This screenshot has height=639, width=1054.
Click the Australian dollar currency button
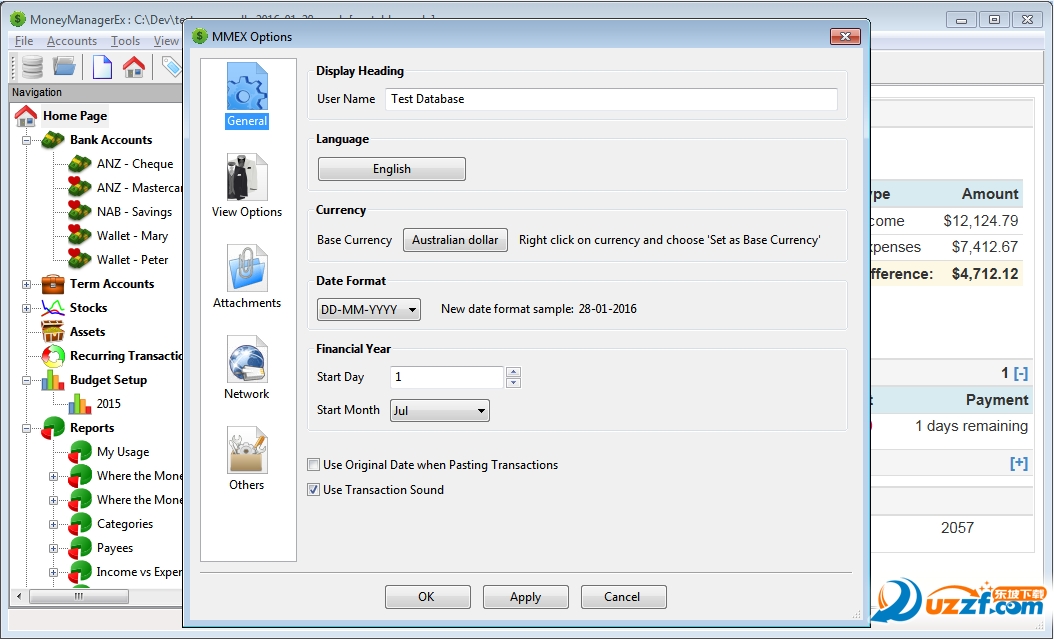[455, 240]
